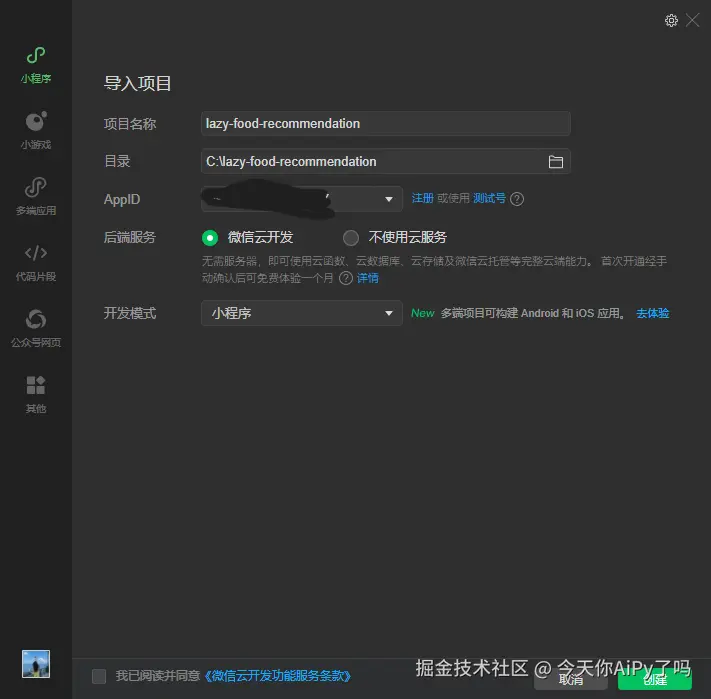Viewport: 711px width, 699px height.
Task: Focus the 项目名称 input field
Action: point(385,124)
